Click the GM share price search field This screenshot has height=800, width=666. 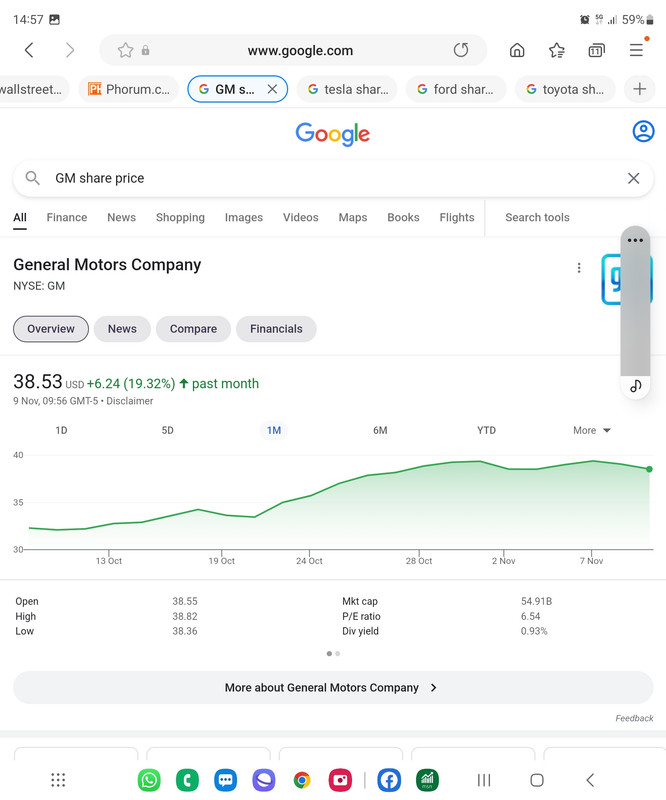(333, 178)
